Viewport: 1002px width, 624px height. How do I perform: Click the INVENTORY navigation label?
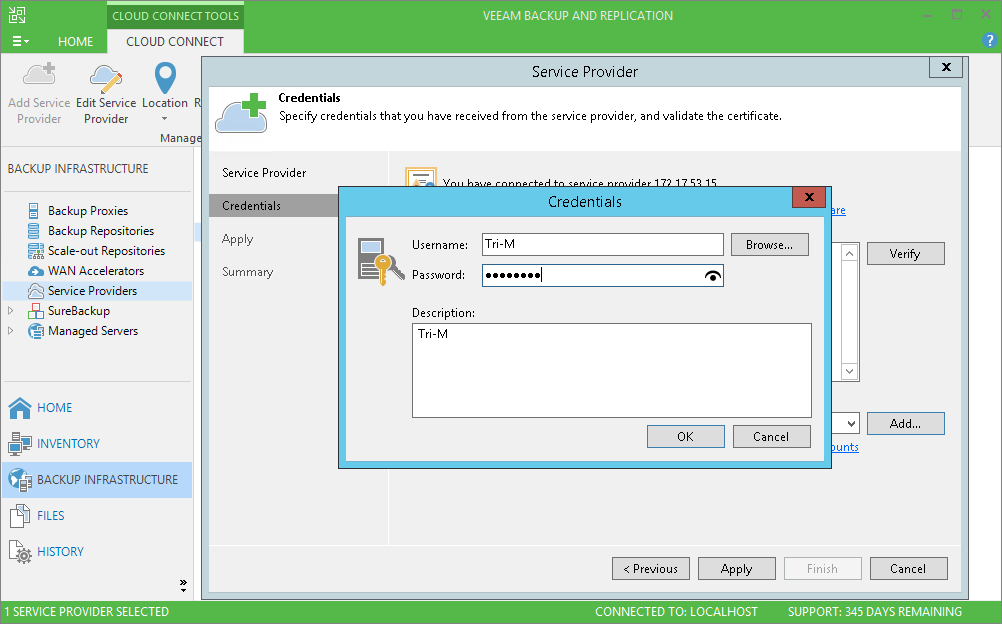(x=68, y=444)
